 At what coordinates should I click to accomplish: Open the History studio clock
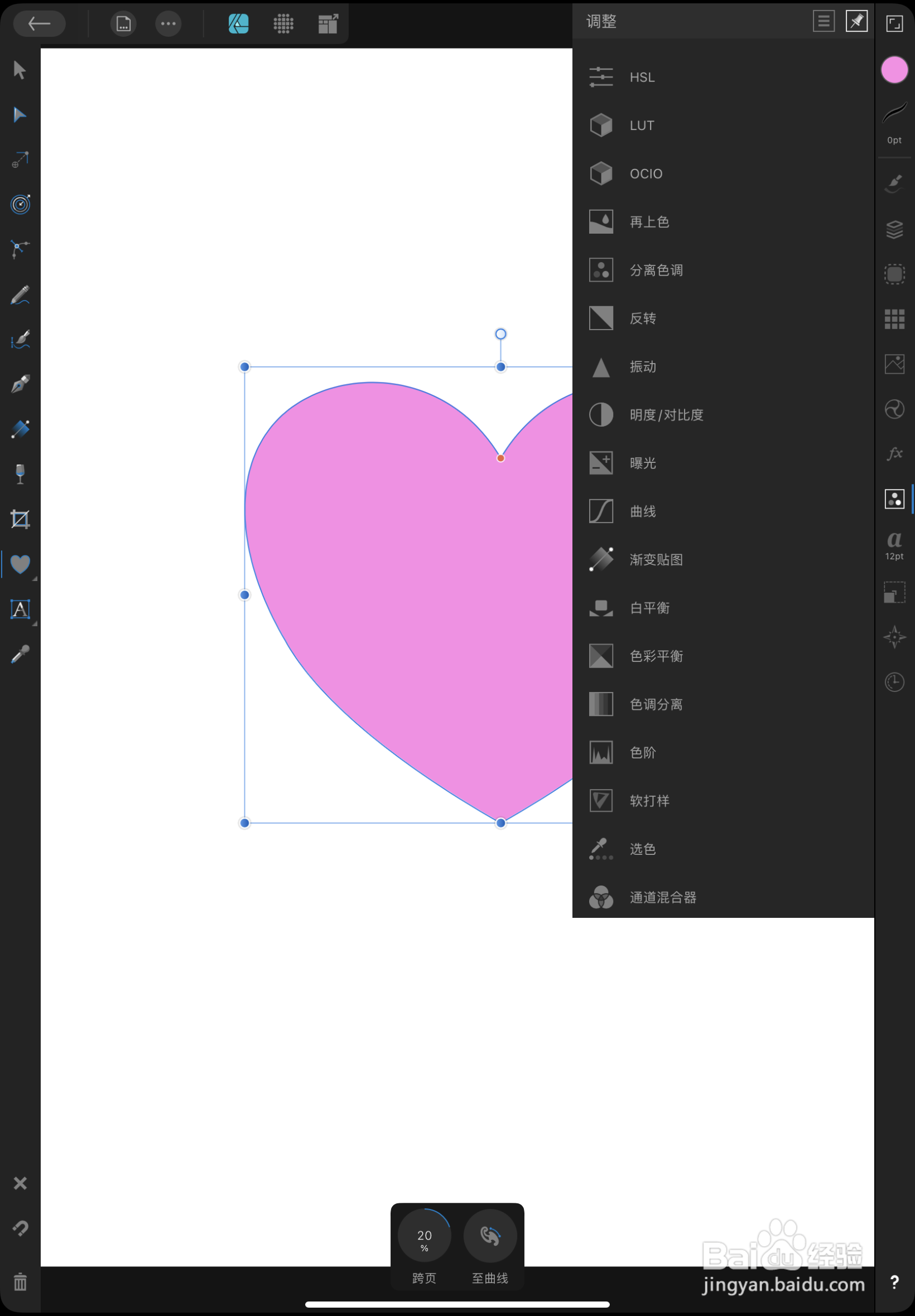click(894, 682)
